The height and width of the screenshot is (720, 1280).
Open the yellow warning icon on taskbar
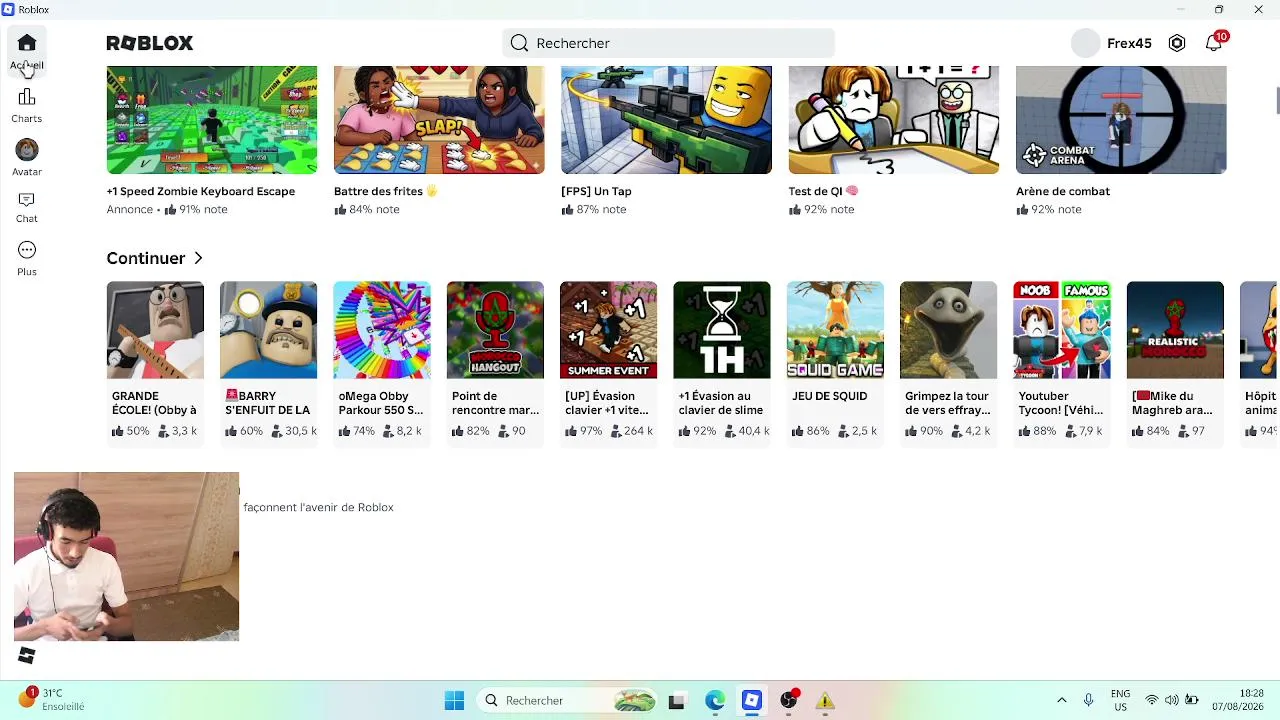(825, 700)
